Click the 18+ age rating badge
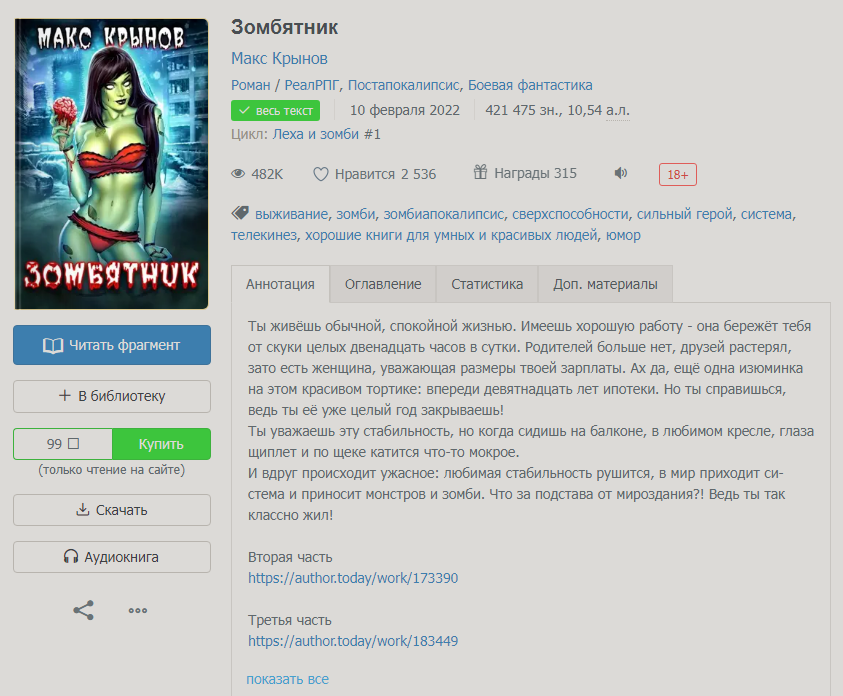Screen dimensions: 843x696 click(x=677, y=175)
